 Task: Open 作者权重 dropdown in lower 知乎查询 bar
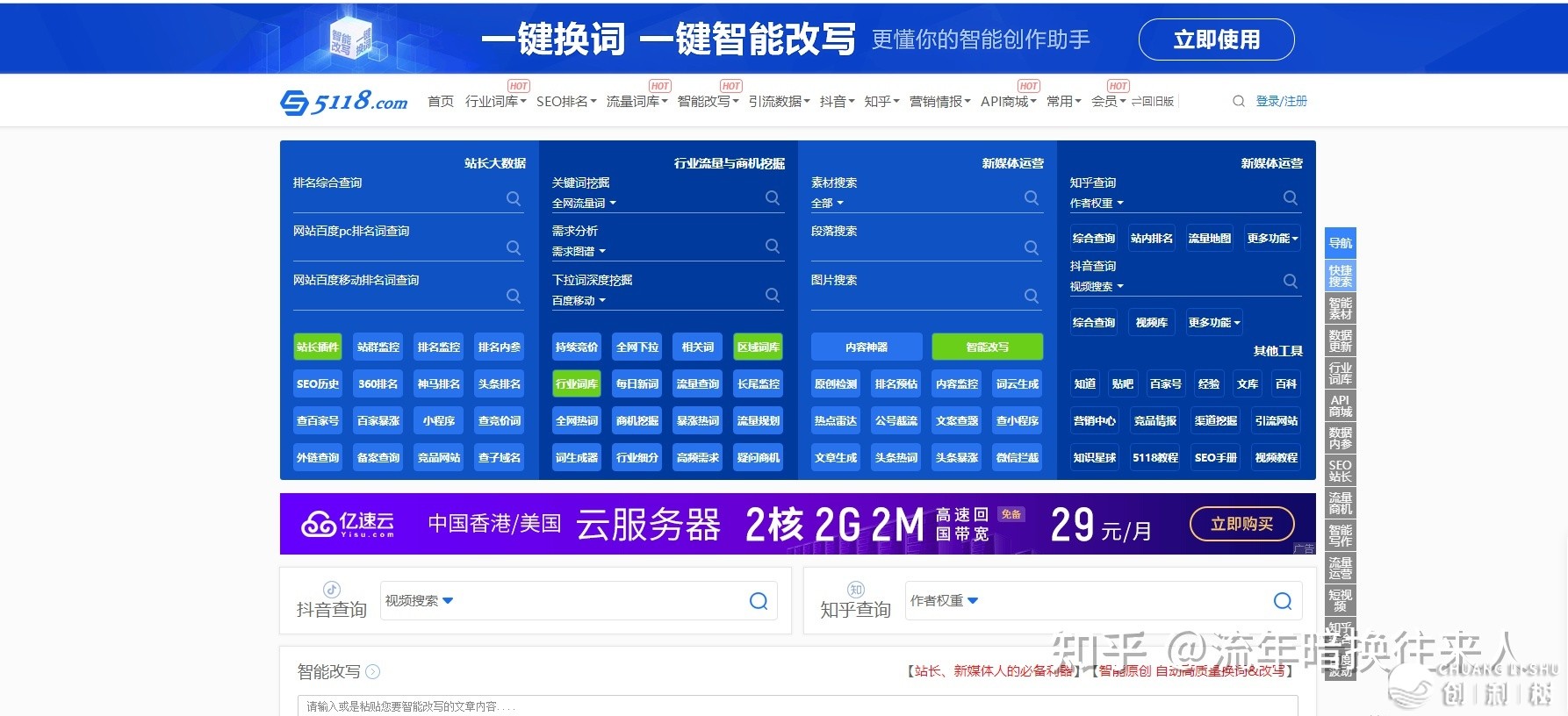coord(944,601)
